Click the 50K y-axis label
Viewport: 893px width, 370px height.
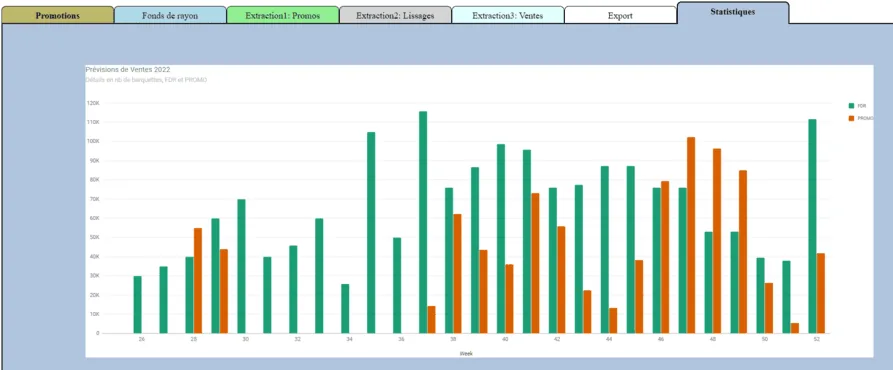coord(95,237)
